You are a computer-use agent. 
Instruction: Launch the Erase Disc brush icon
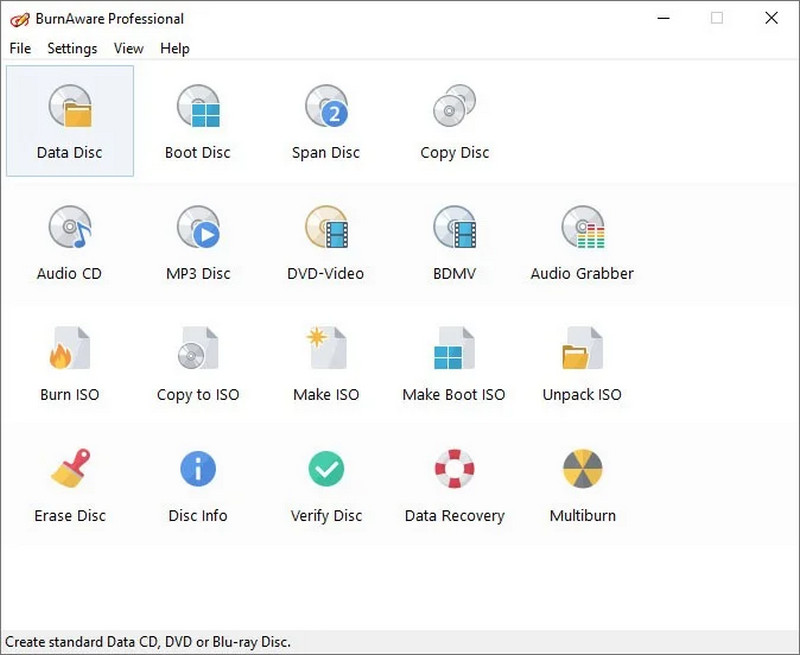coord(70,470)
